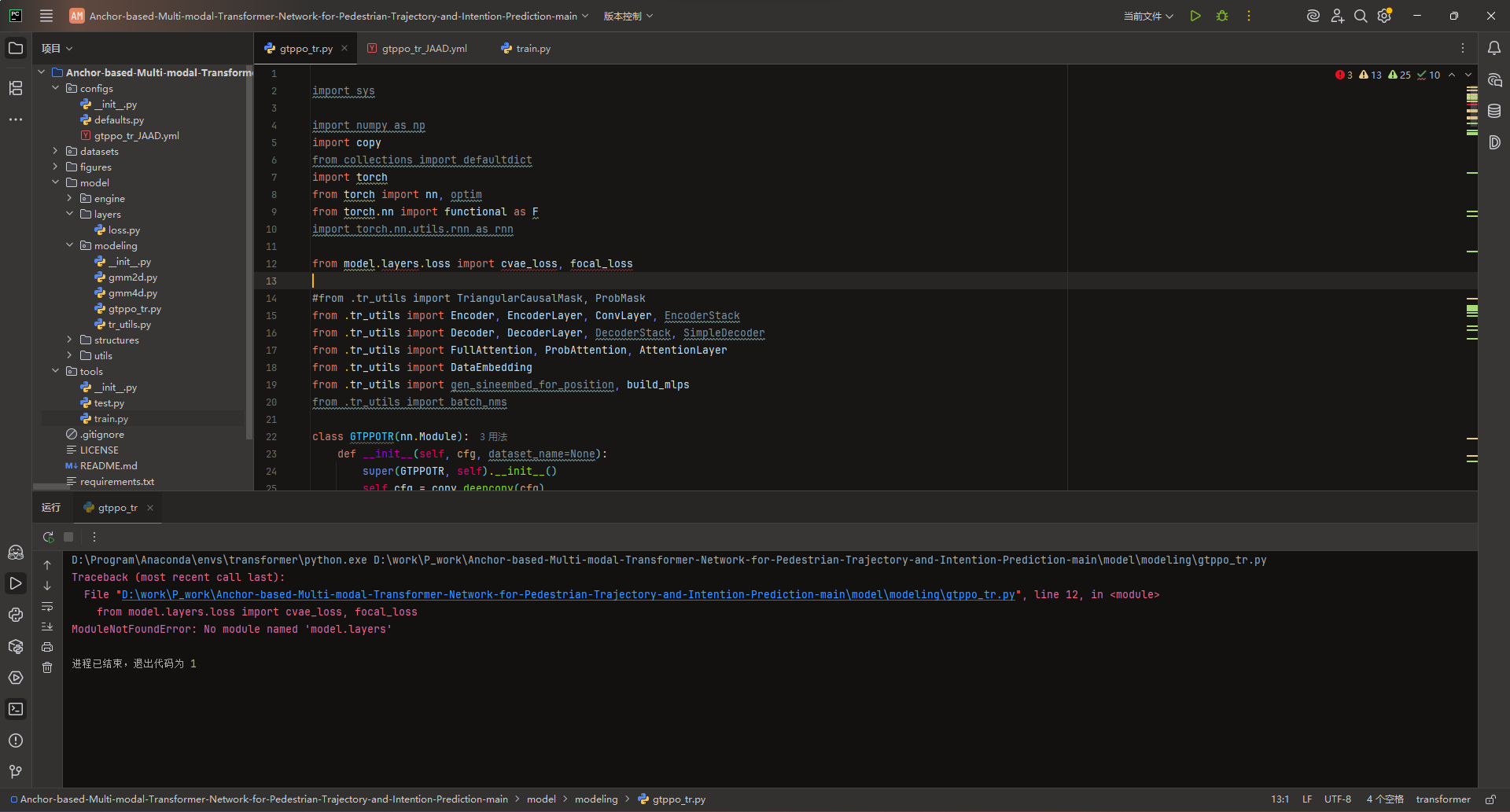Show more tool windows ellipsis
The image size is (1510, 812).
point(16,119)
